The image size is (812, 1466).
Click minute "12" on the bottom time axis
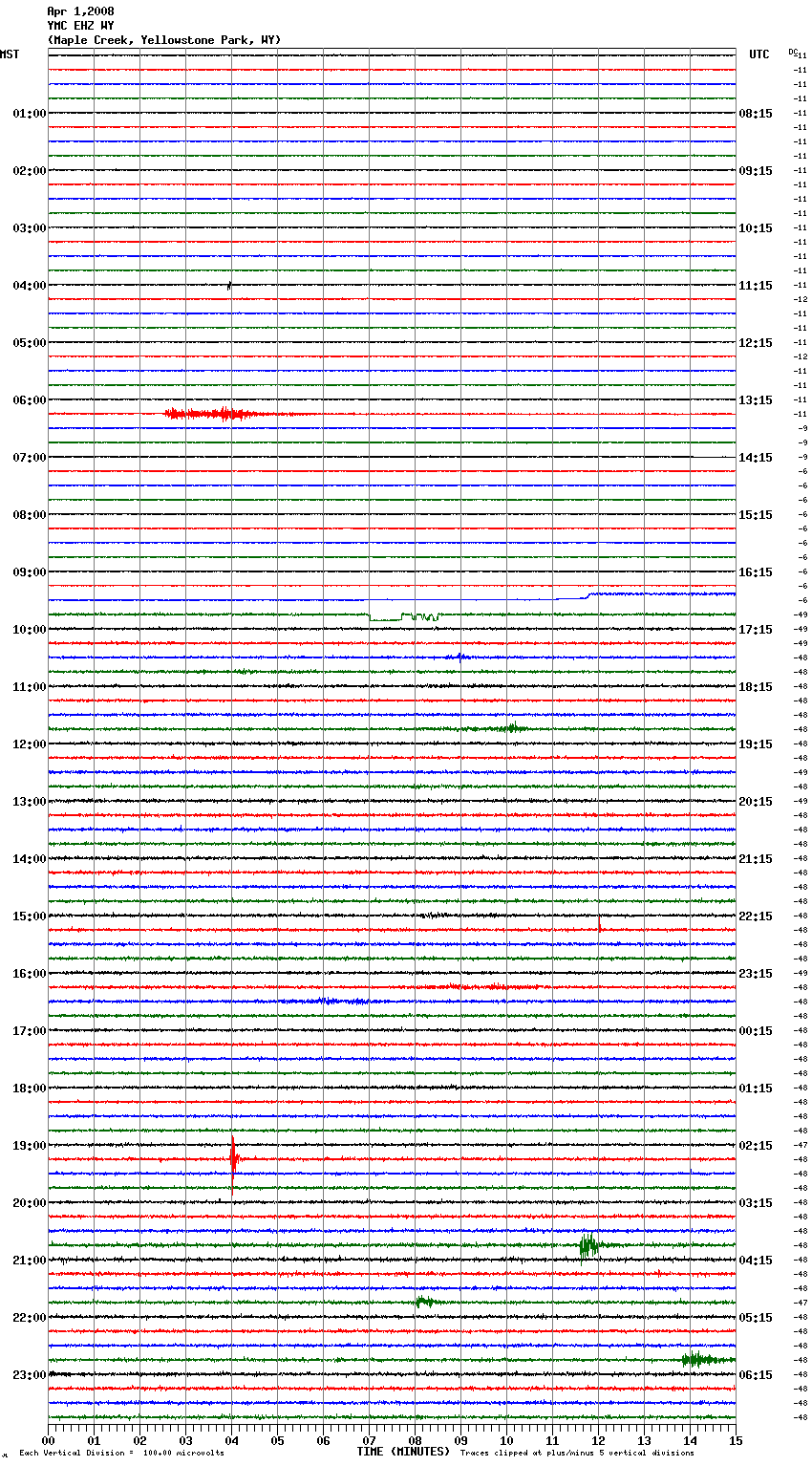pos(598,1440)
